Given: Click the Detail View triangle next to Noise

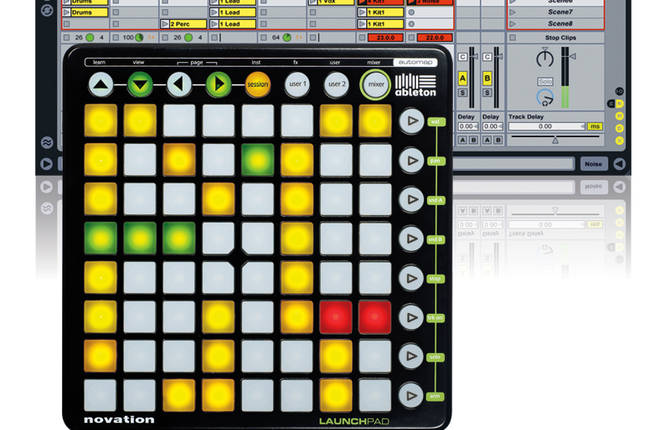Looking at the screenshot, I should click(x=619, y=164).
